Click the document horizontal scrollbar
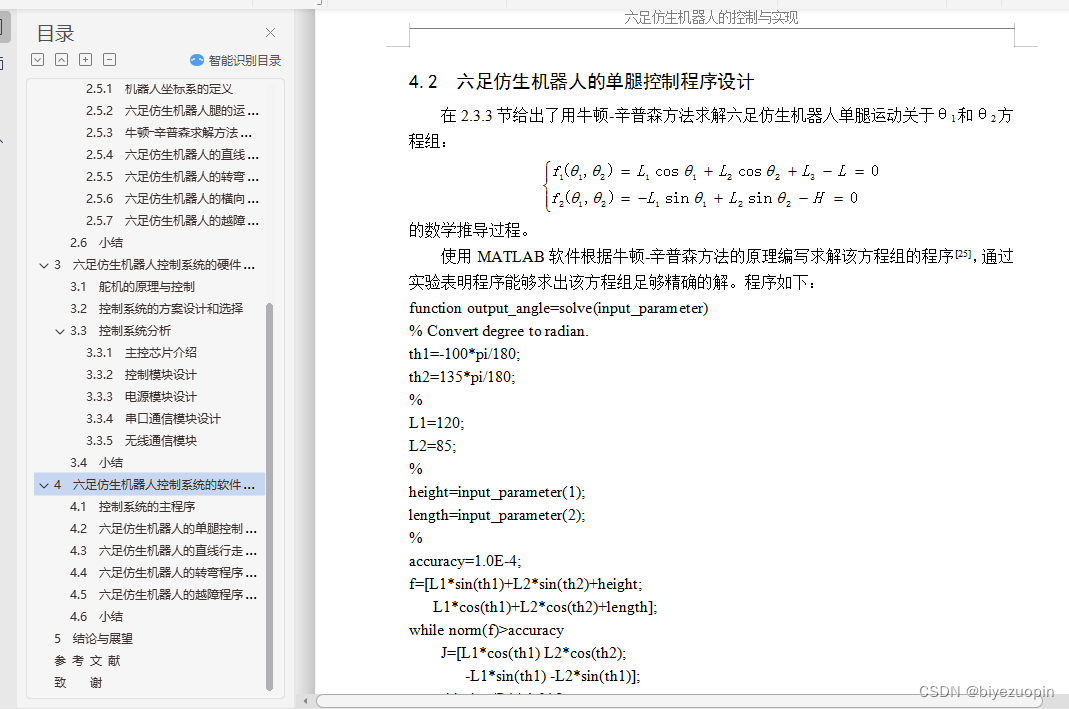This screenshot has width=1069, height=709. [679, 701]
